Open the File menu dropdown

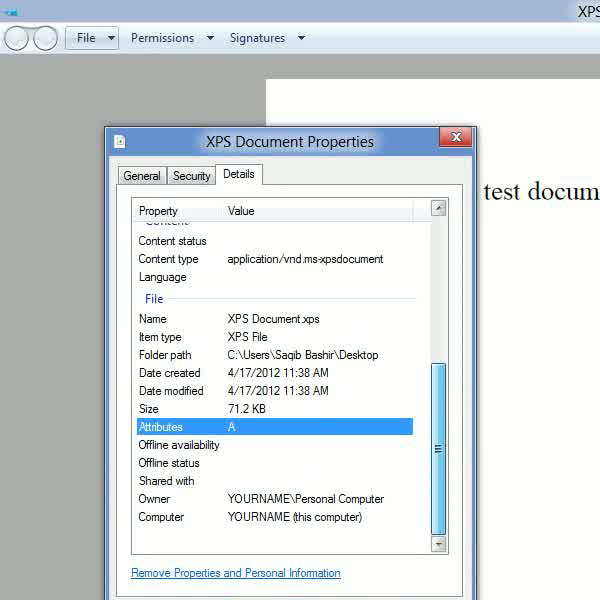[x=92, y=38]
